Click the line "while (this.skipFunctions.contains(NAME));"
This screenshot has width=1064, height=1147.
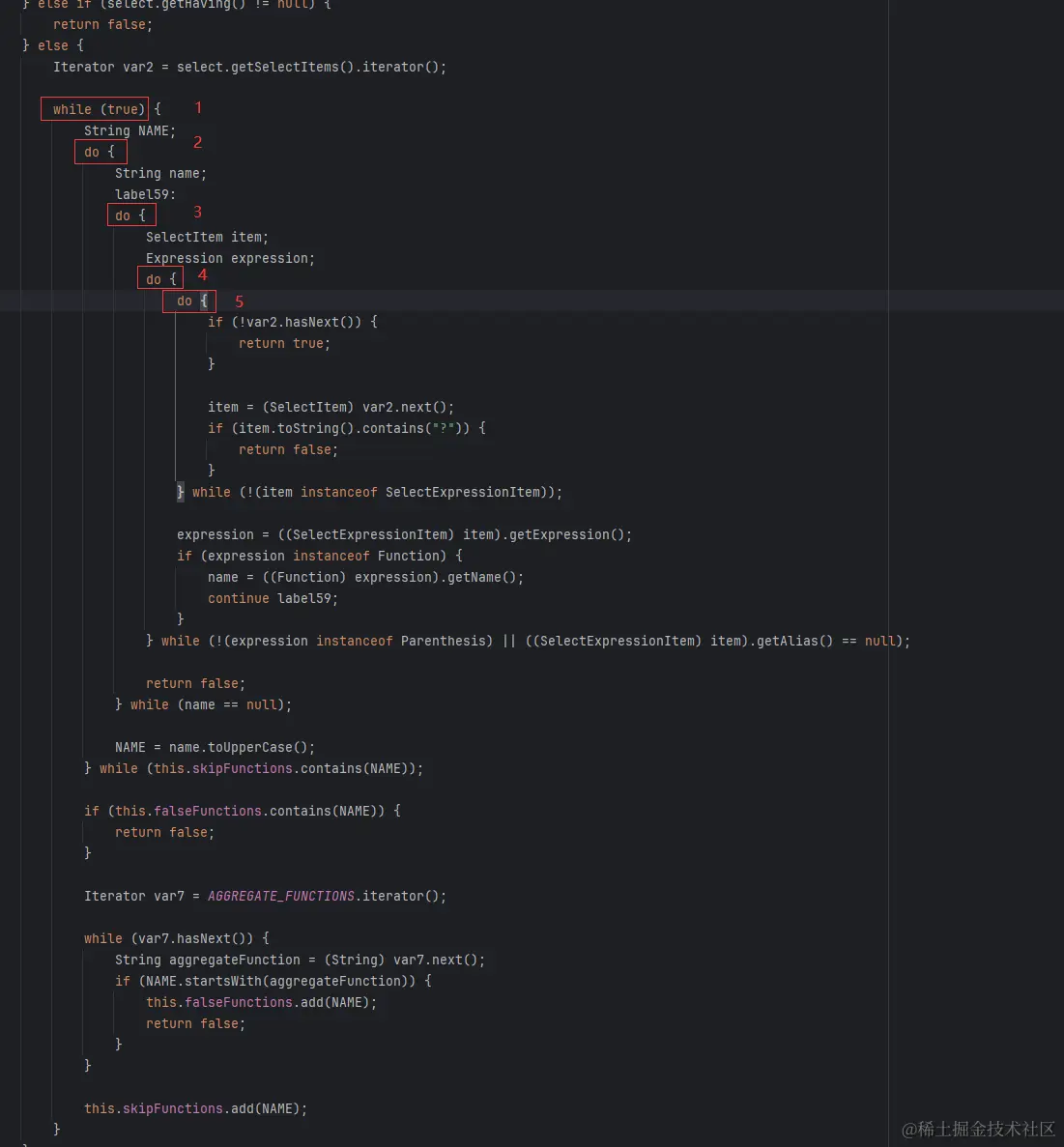click(254, 769)
